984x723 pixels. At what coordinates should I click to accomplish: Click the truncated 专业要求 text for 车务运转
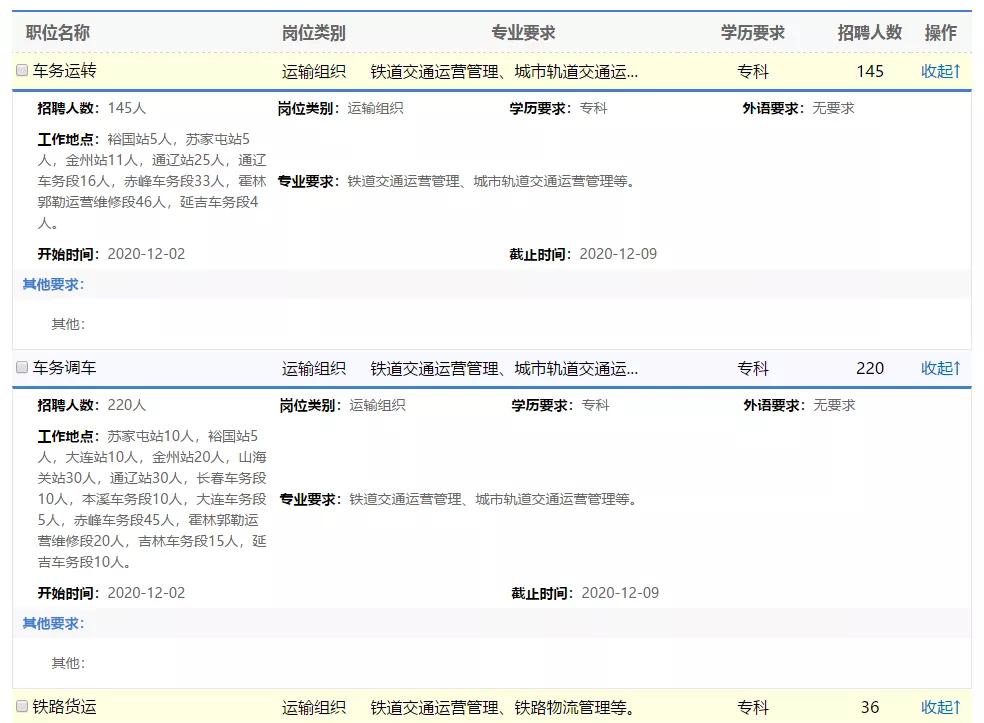(504, 71)
